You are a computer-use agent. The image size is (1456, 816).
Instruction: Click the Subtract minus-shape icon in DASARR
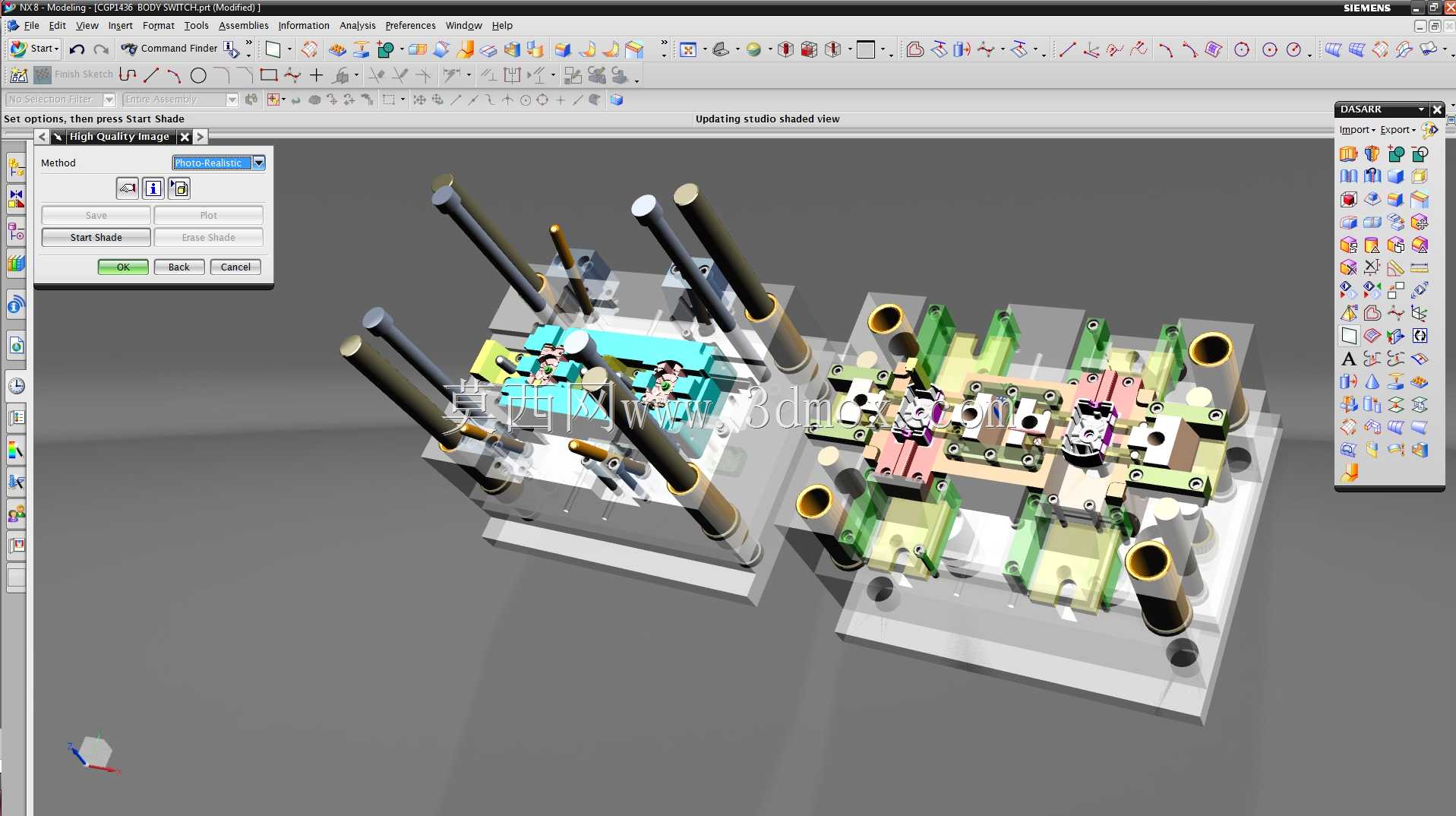tap(1420, 154)
